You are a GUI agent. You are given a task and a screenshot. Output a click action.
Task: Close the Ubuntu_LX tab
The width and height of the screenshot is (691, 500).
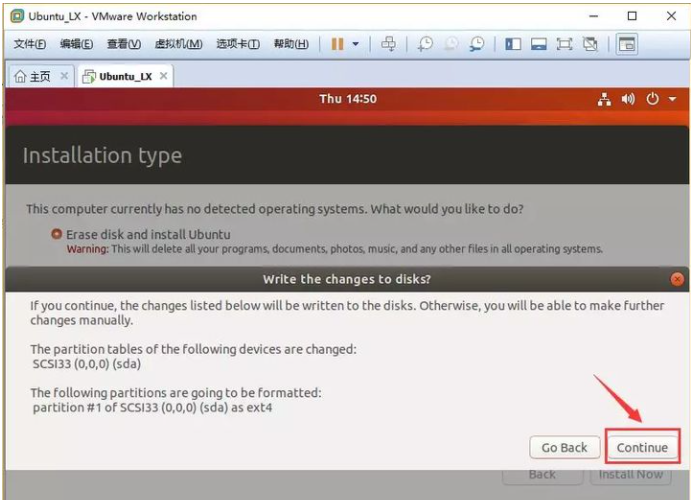pos(163,76)
